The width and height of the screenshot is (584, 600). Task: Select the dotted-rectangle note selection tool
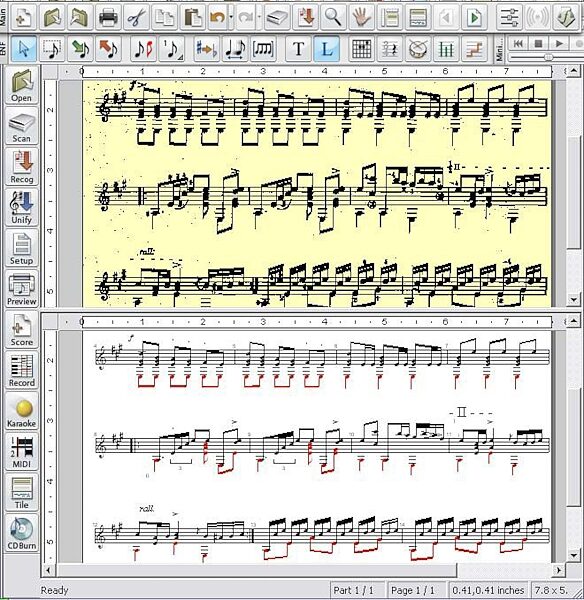pyautogui.click(x=52, y=49)
